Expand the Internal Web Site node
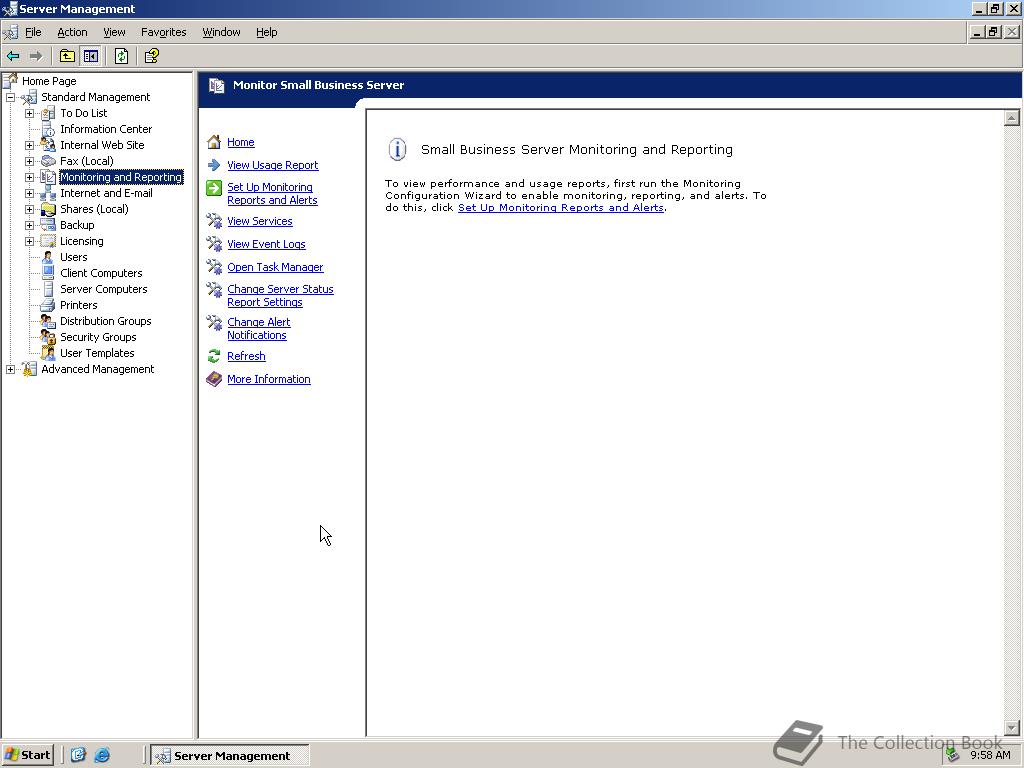This screenshot has height=768, width=1024. tap(29, 145)
